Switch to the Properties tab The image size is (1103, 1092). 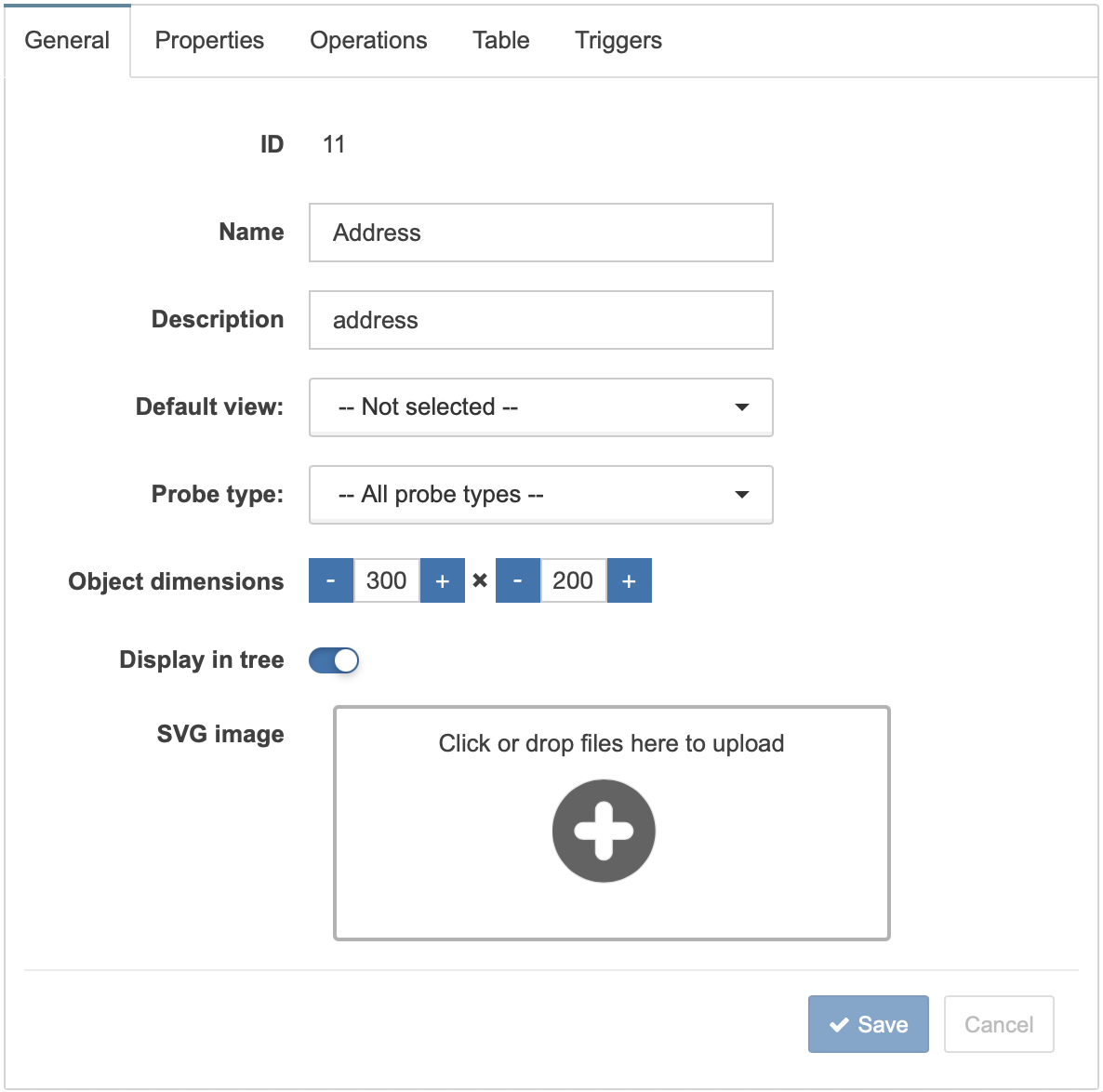tap(209, 41)
